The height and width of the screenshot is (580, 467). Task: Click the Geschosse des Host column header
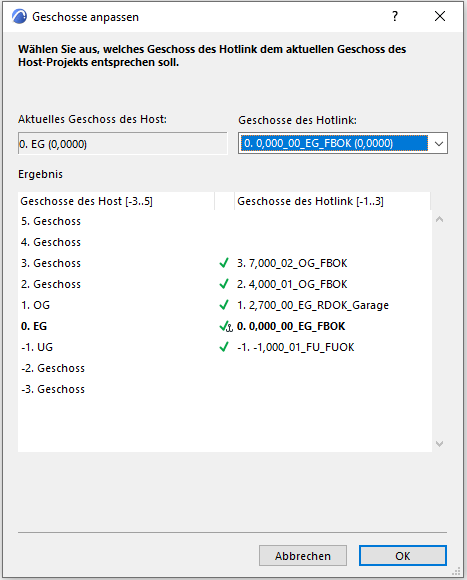click(x=116, y=201)
